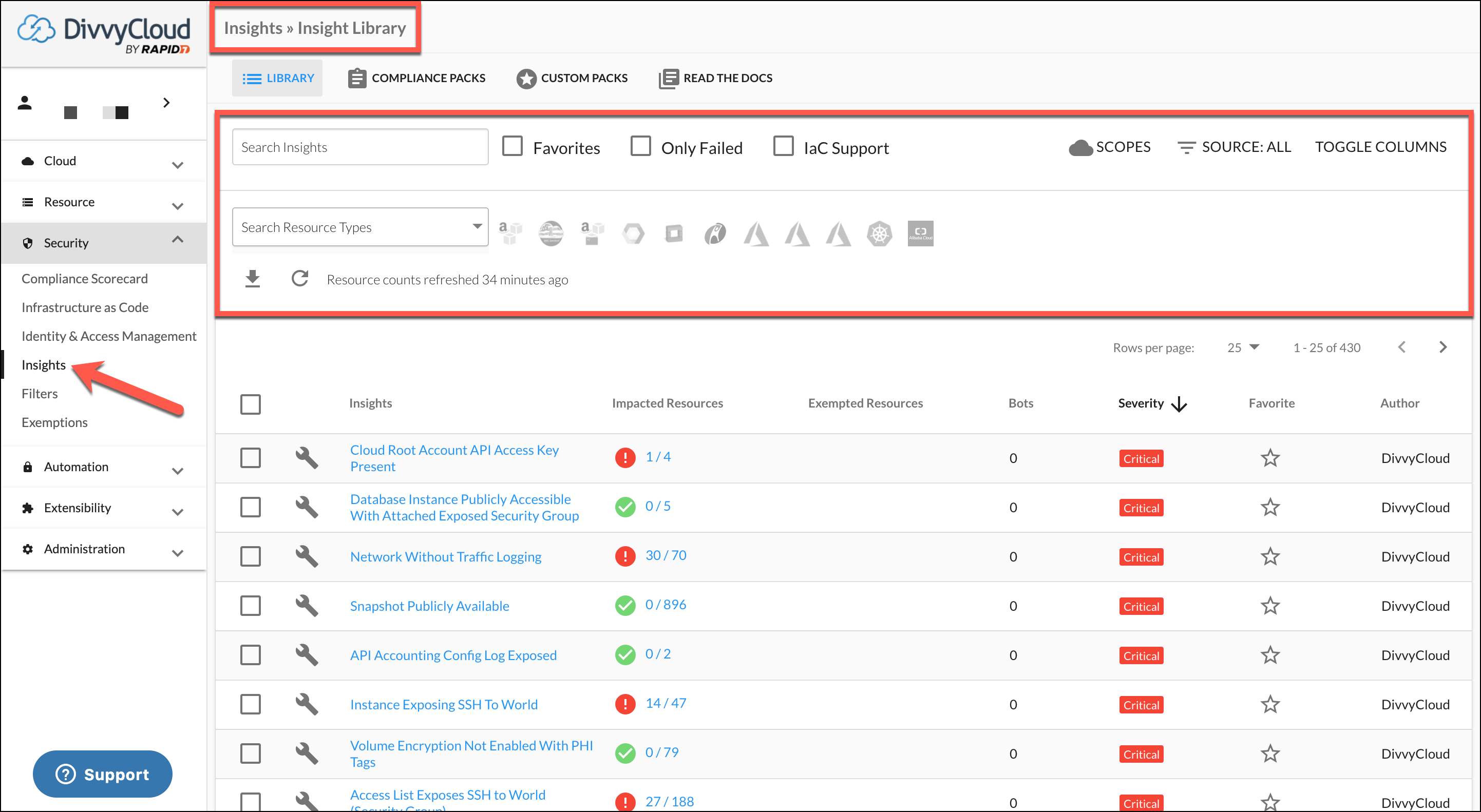The image size is (1481, 812).
Task: Expand the Resource sidebar section
Action: [104, 202]
